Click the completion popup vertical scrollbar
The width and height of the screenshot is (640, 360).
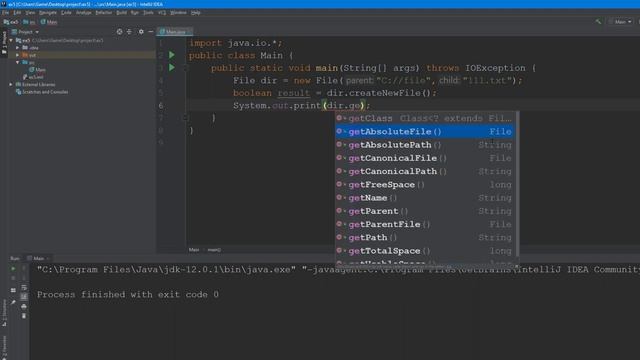click(x=518, y=184)
